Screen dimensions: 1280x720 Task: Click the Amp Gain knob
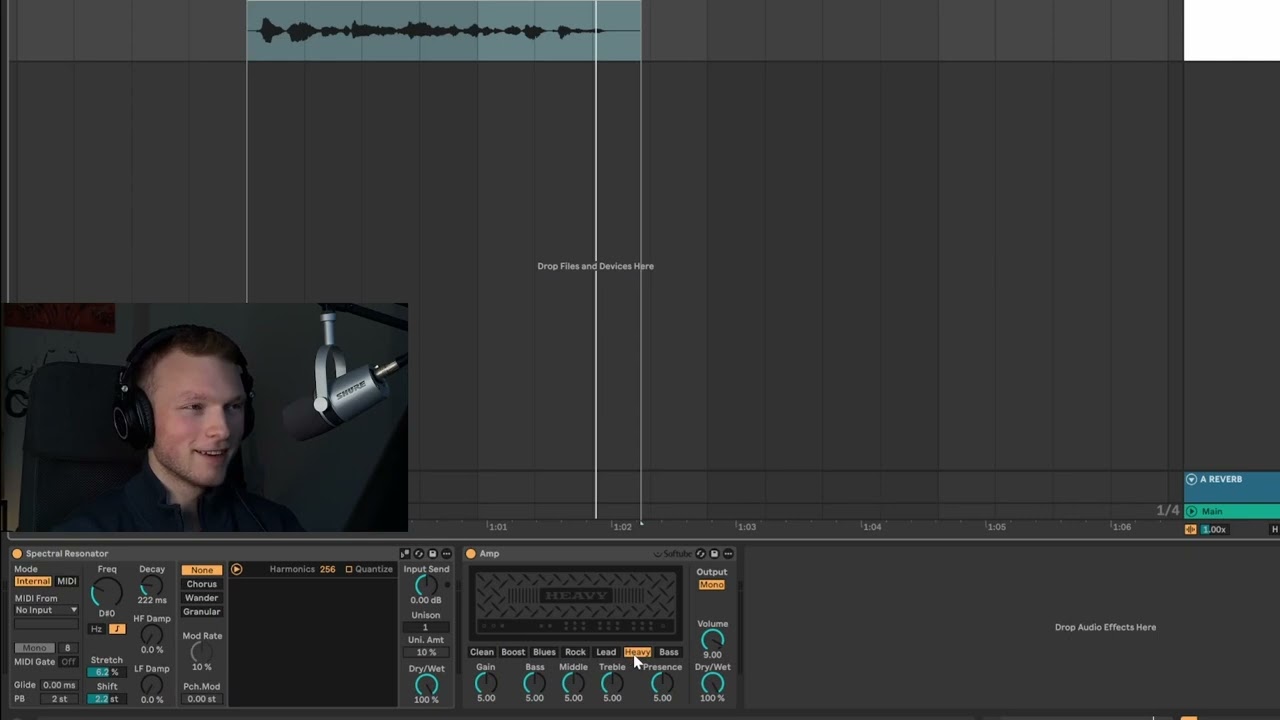coord(486,683)
